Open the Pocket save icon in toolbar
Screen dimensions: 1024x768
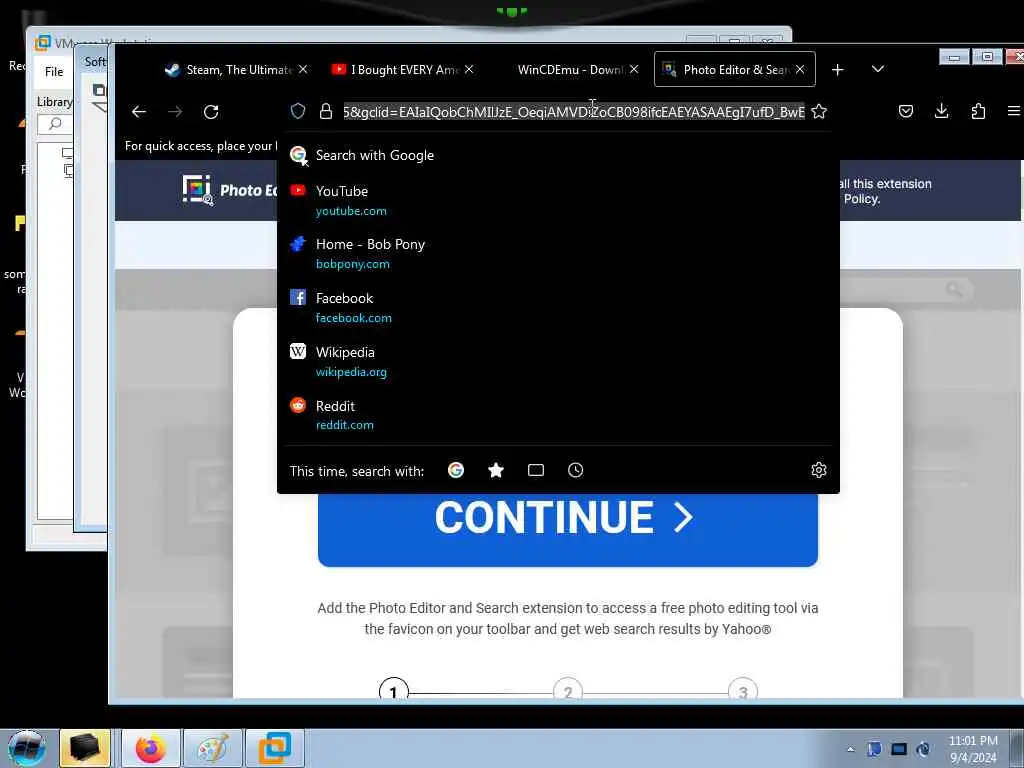(x=906, y=112)
